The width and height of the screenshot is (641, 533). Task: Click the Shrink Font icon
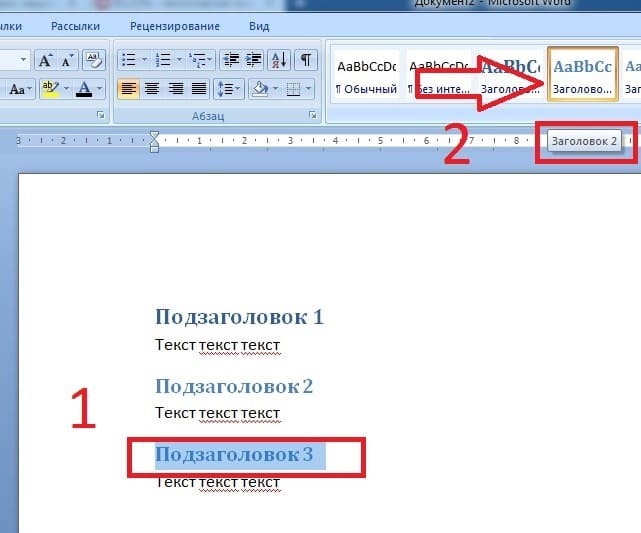67,60
